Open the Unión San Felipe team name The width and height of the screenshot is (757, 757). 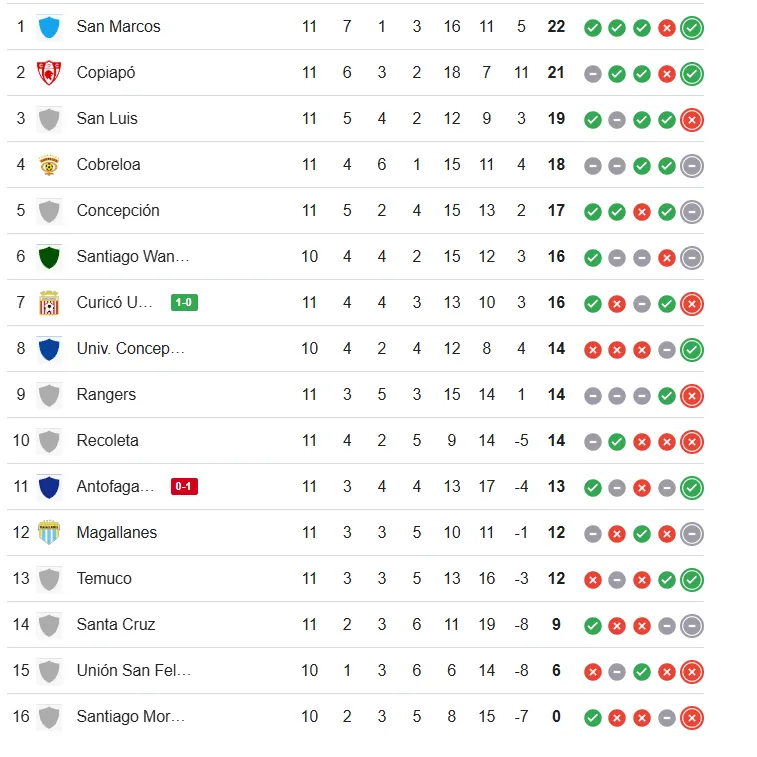(x=133, y=671)
